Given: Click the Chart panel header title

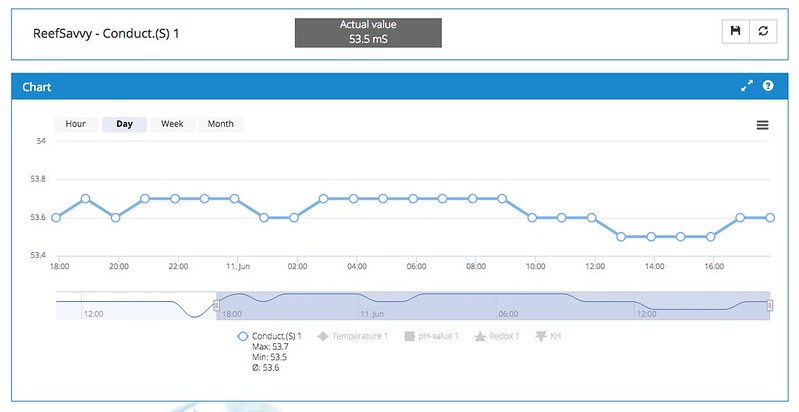Looking at the screenshot, I should click(x=37, y=87).
